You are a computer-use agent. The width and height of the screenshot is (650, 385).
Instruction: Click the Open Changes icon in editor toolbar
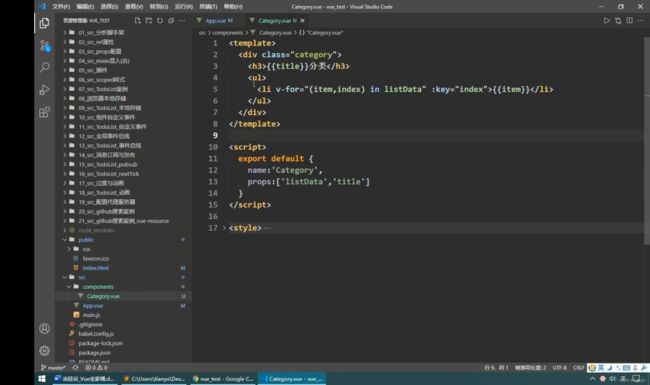pos(618,20)
